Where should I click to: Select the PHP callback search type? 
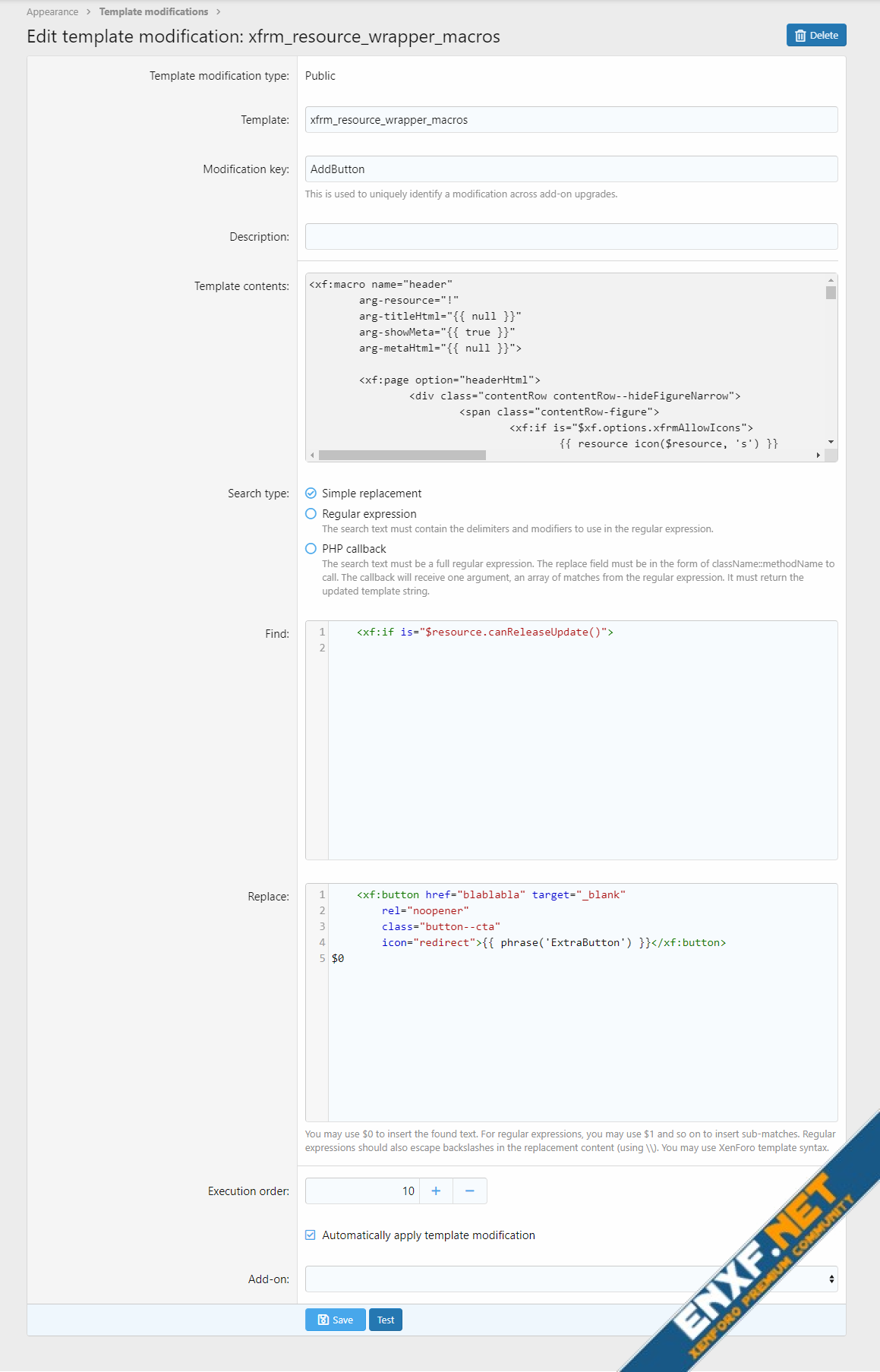311,549
